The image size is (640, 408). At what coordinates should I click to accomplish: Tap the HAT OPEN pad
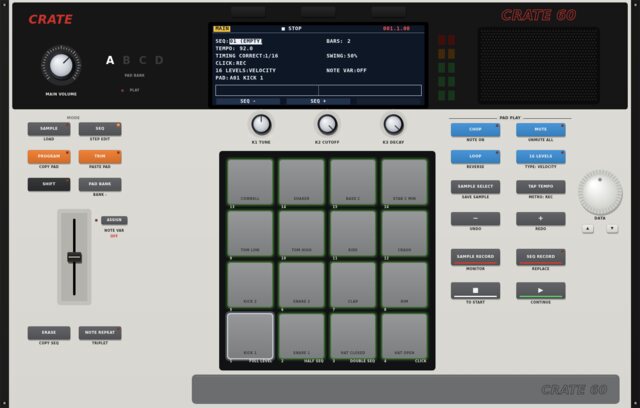(x=404, y=336)
